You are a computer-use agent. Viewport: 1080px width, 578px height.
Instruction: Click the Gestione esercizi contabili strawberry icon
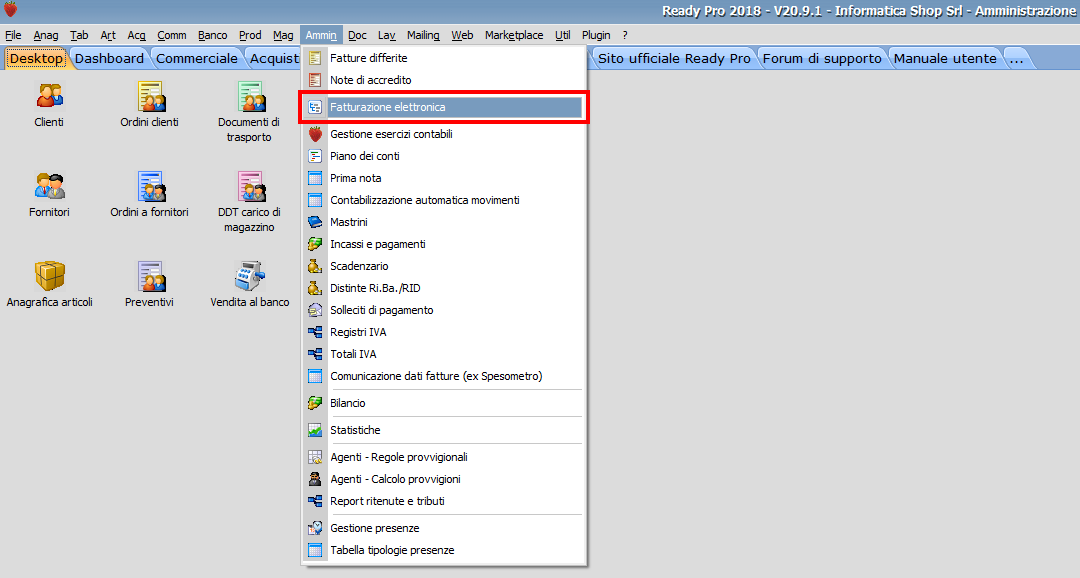click(315, 134)
